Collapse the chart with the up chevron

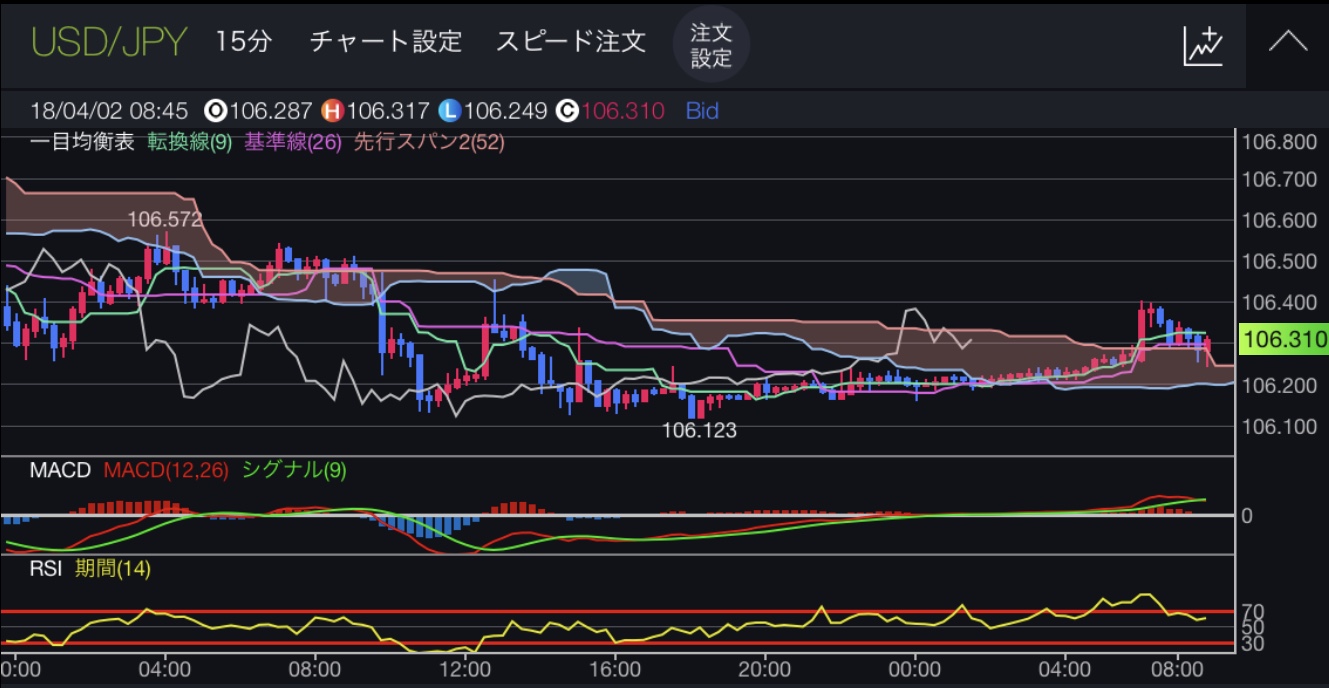(1288, 43)
